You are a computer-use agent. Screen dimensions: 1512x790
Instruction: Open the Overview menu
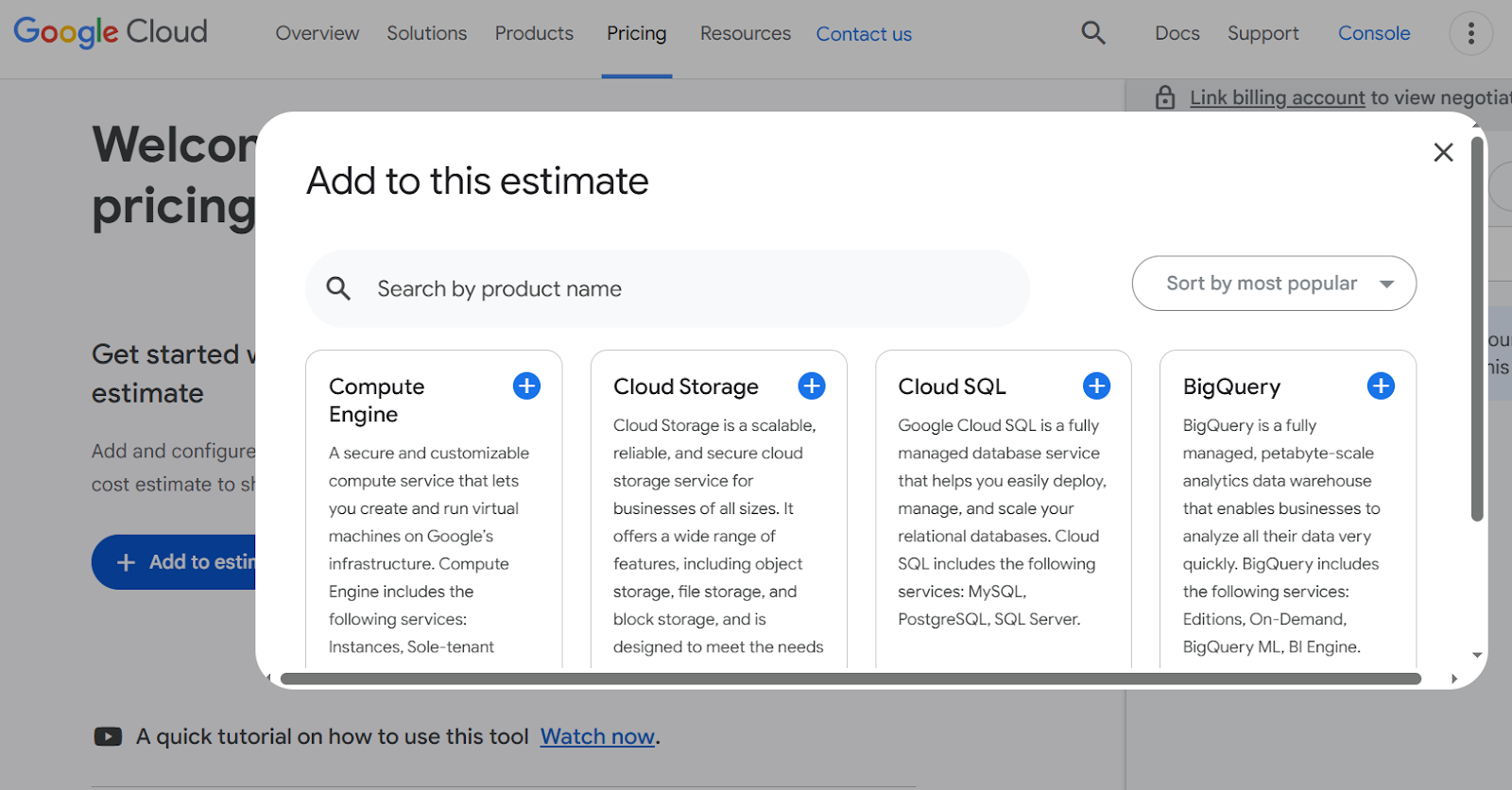pyautogui.click(x=318, y=33)
